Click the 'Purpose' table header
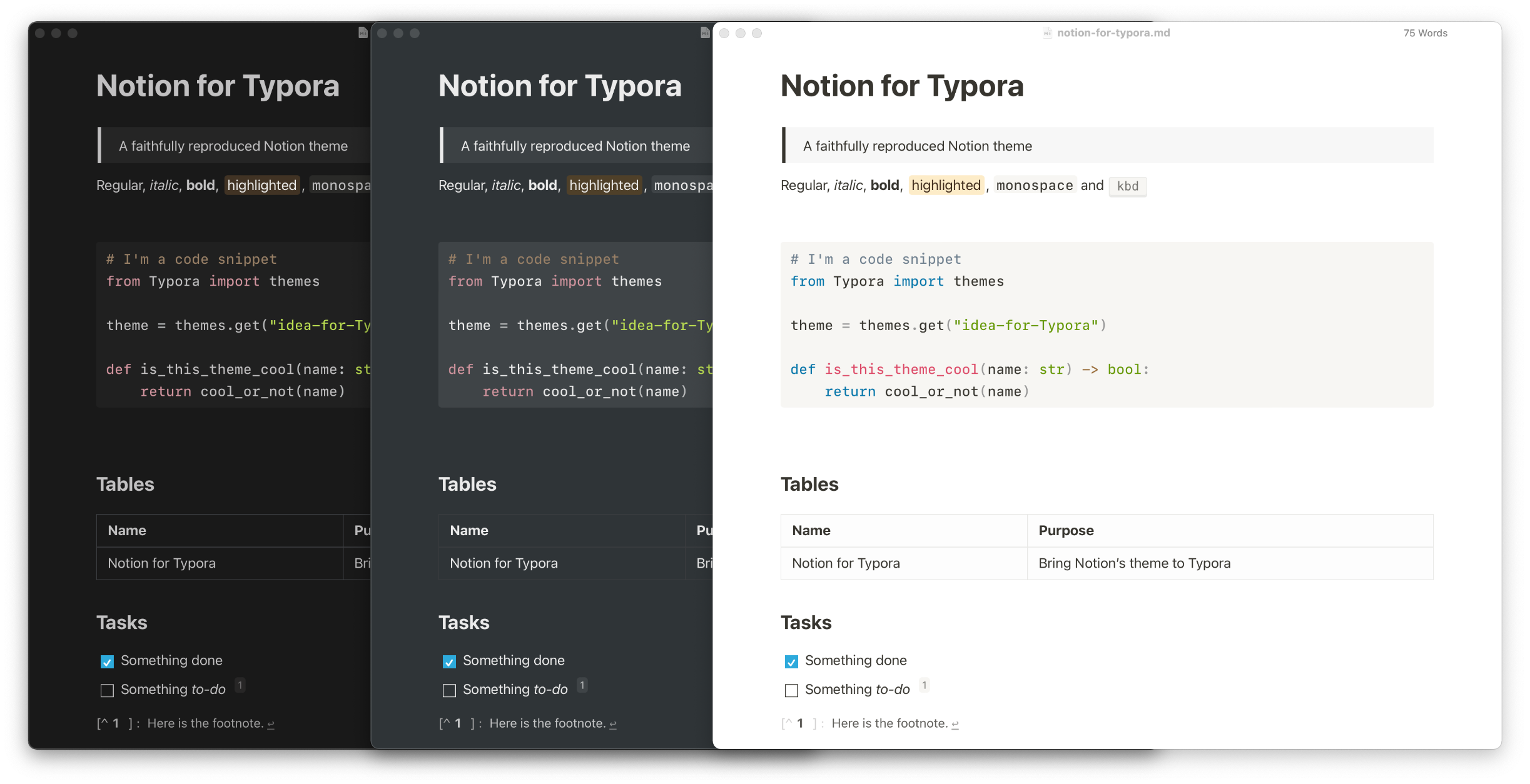Image resolution: width=1530 pixels, height=784 pixels. coord(1066,530)
